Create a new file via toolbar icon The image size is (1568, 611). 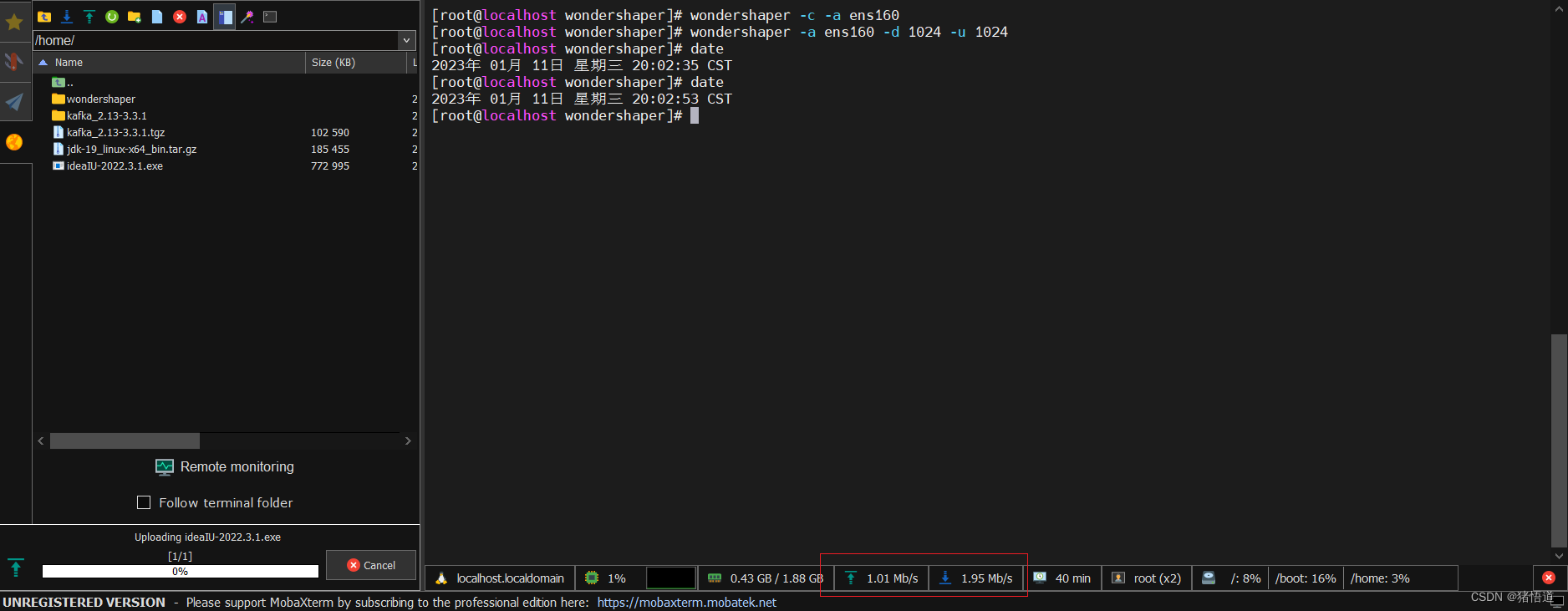[x=157, y=16]
